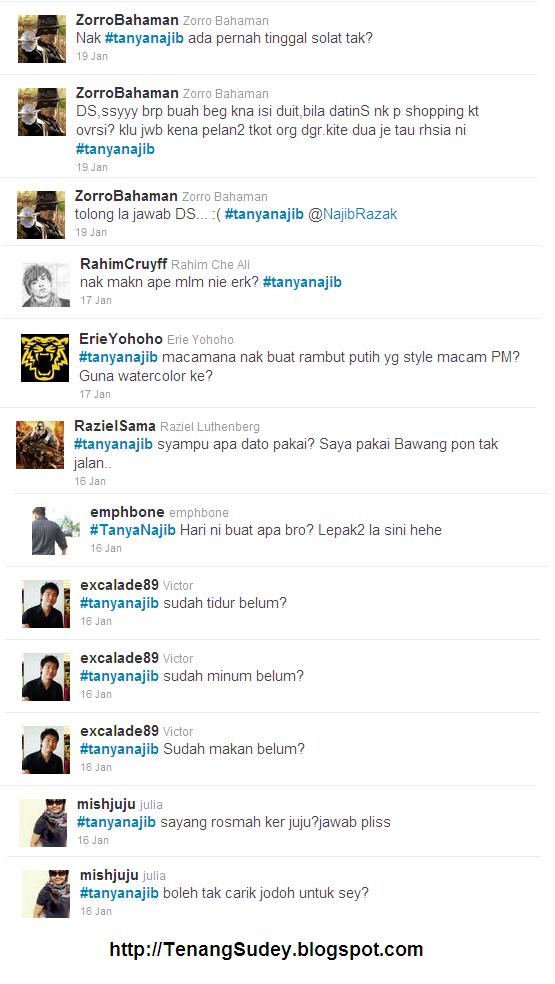Click excalade89 username on 'Sudah makan' tweet
This screenshot has width=555, height=984.
(x=119, y=731)
